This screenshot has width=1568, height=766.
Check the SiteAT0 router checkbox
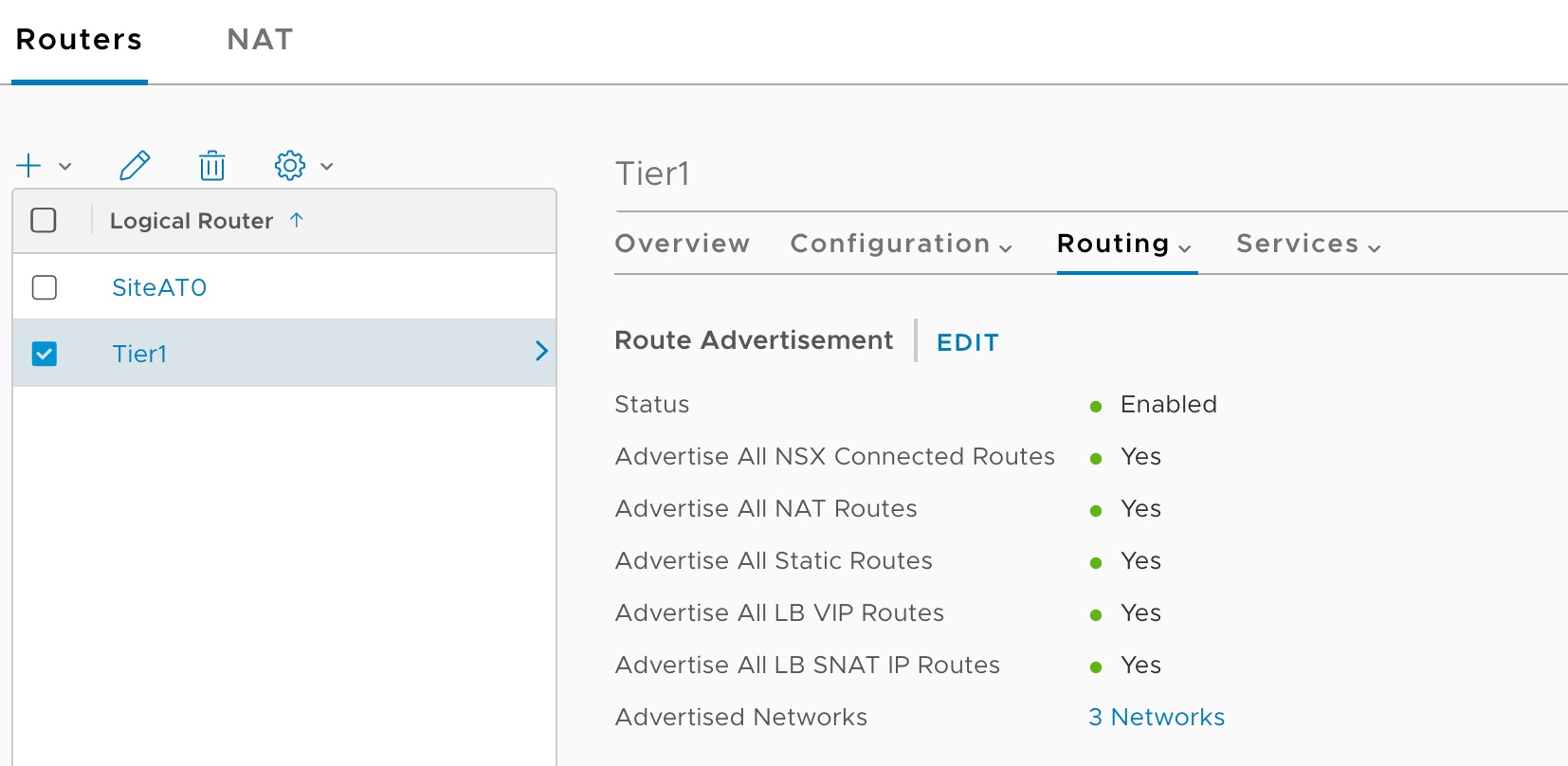(45, 287)
